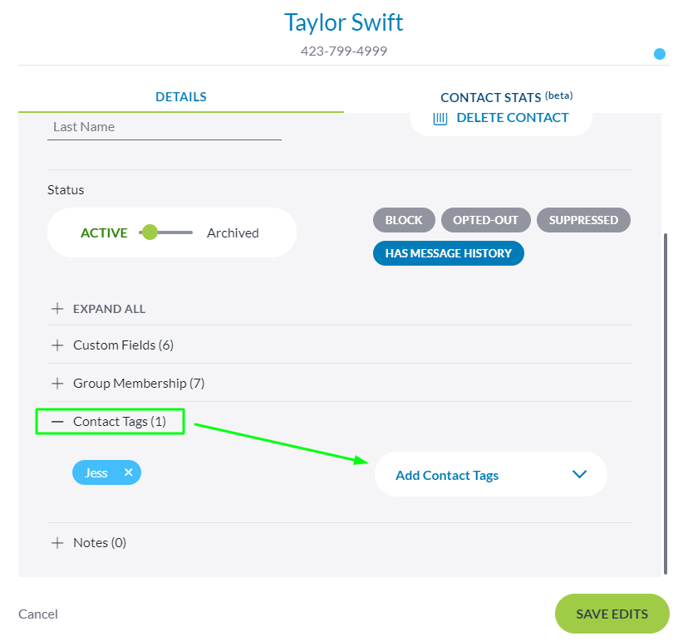688x641 pixels.
Task: Select the Details tab
Action: click(x=181, y=97)
